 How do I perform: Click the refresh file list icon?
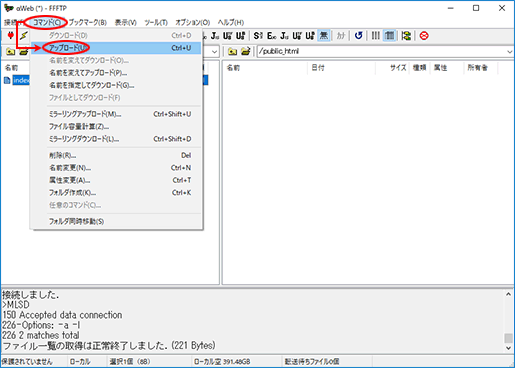pyautogui.click(x=359, y=35)
